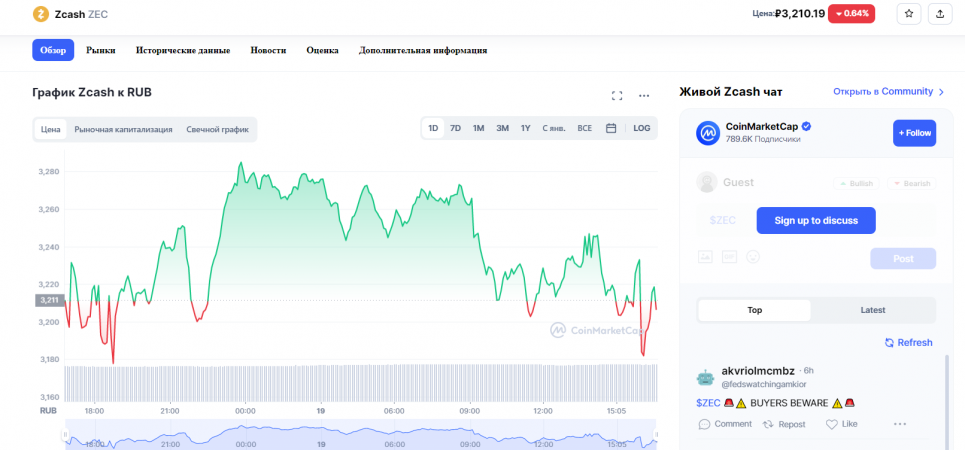This screenshot has width=965, height=450.
Task: Follow the CoinMarketCap account
Action: 915,133
